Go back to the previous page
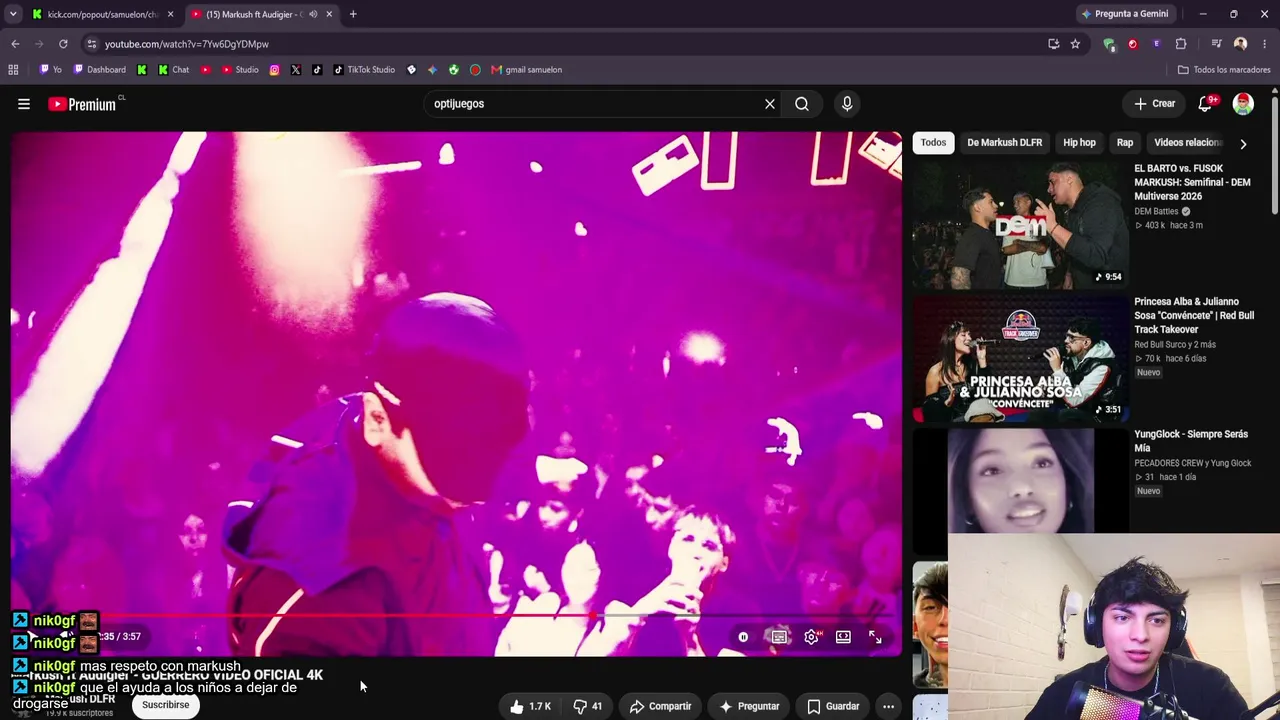1280x720 pixels. click(15, 44)
